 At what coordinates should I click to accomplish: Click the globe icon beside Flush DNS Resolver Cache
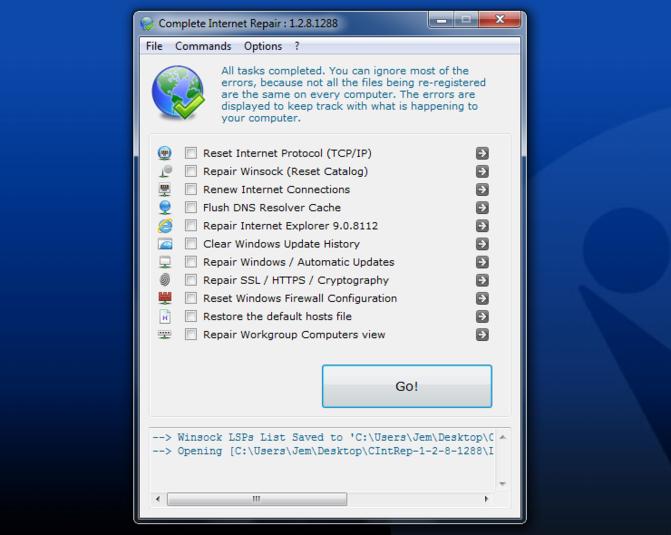165,208
